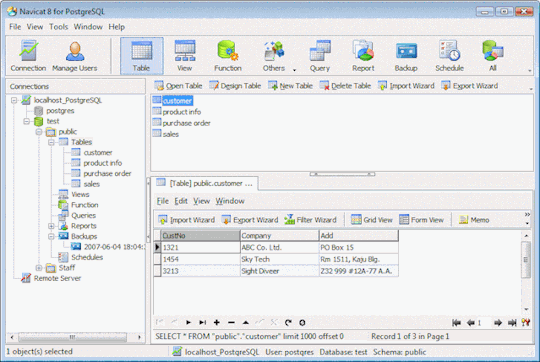Select the Backup toolbar icon

[x=406, y=56]
